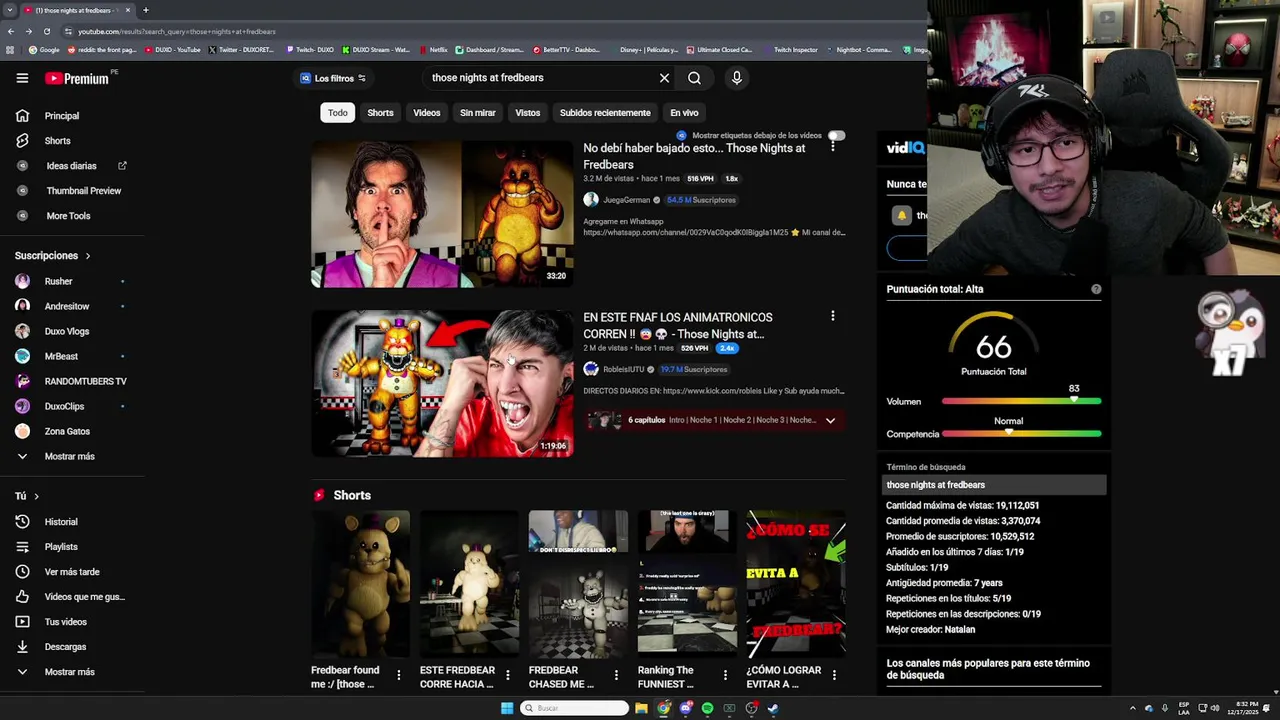Open the Chrome tab search dropdown
The height and width of the screenshot is (720, 1280).
(x=10, y=10)
